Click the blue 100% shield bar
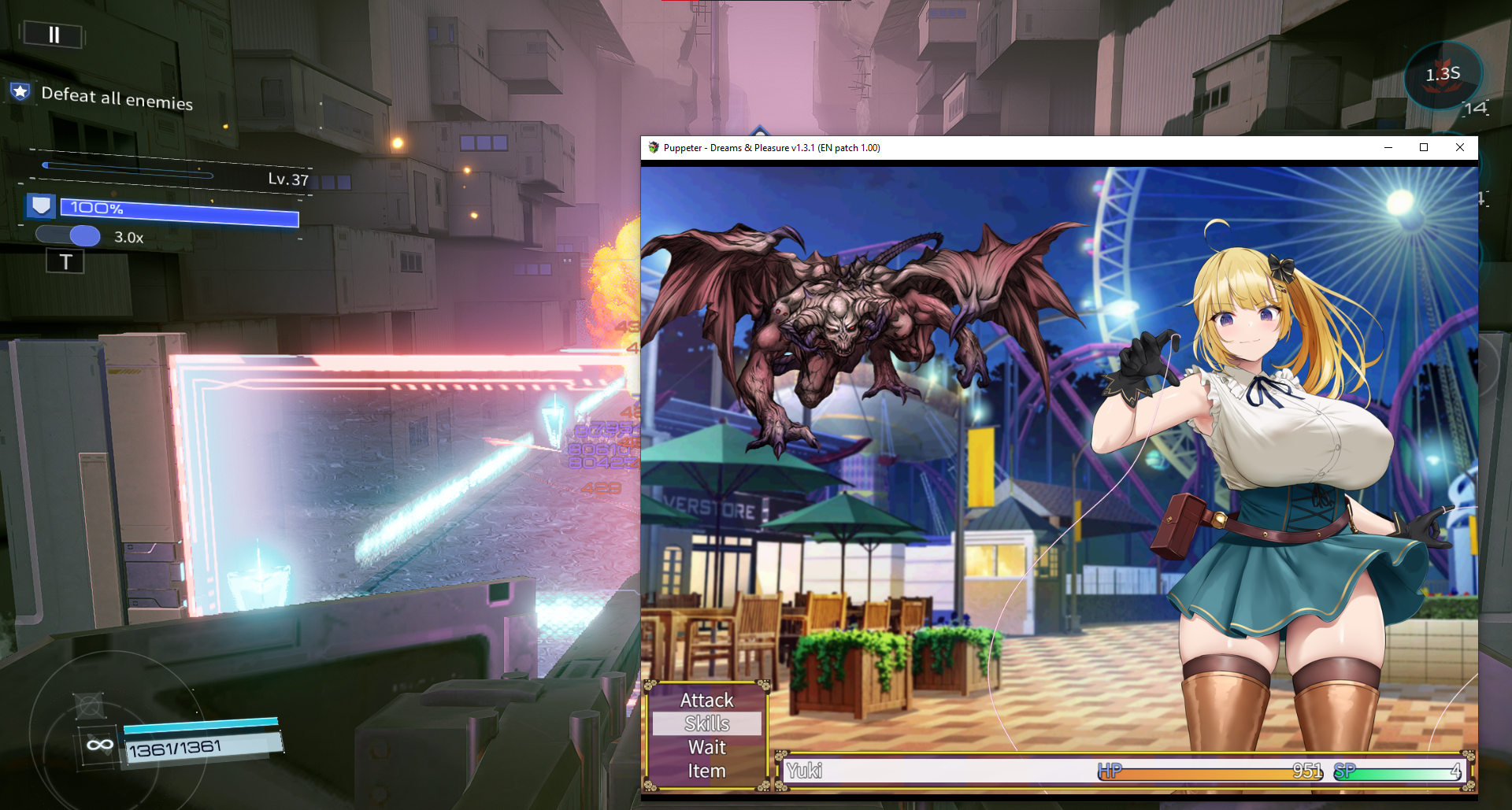1512x810 pixels. 180,213
